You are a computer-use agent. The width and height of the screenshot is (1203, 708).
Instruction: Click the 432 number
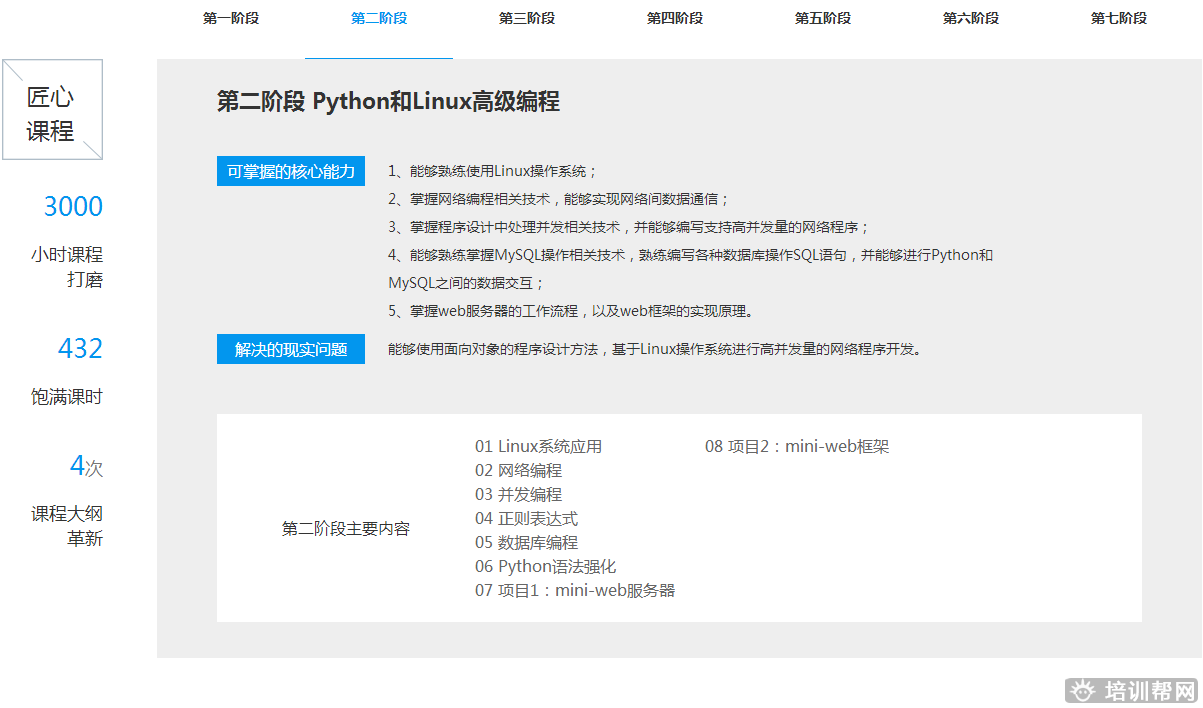click(80, 349)
